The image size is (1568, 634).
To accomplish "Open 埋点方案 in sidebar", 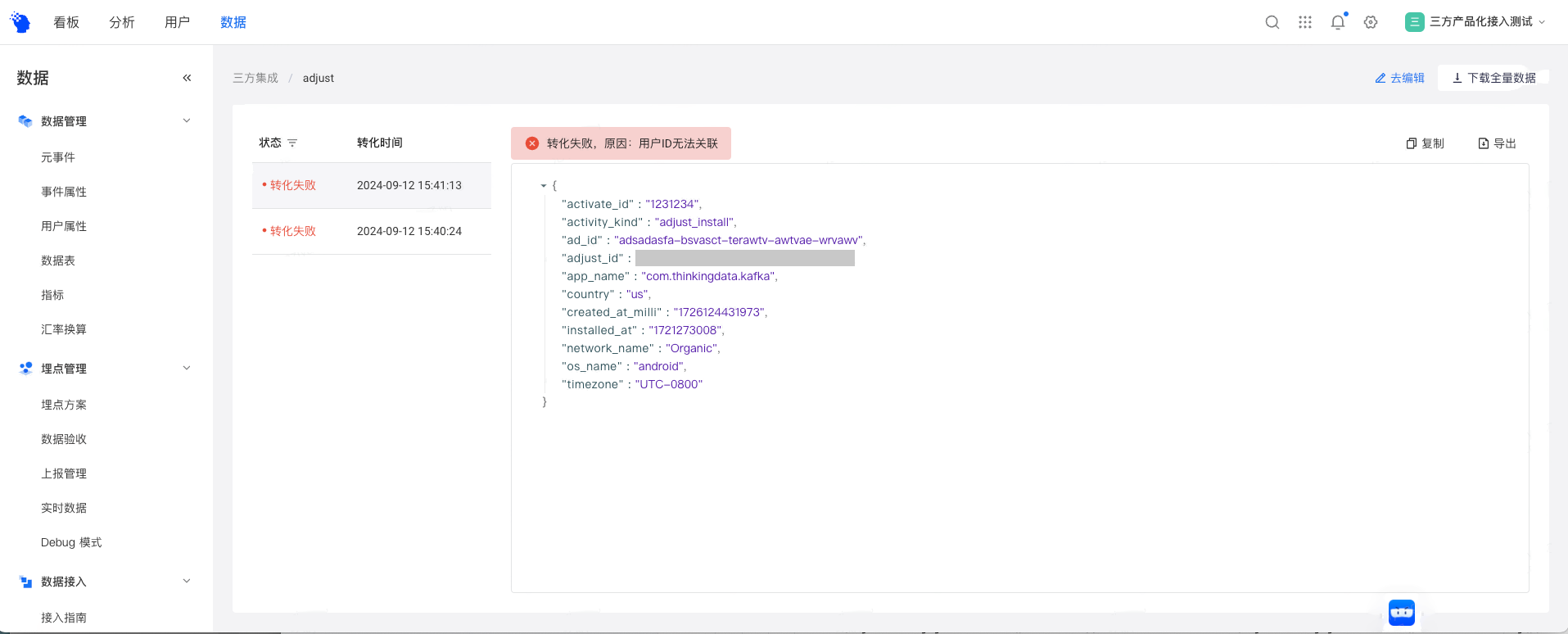I will pos(64,405).
